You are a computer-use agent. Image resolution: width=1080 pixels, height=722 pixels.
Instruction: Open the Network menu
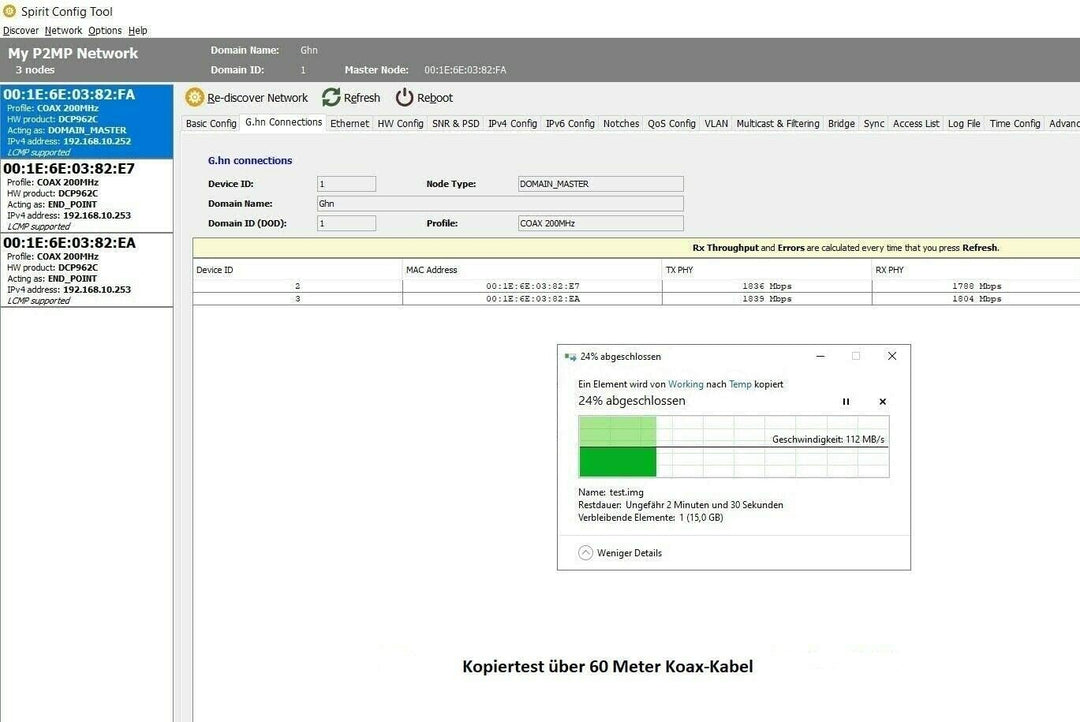pyautogui.click(x=63, y=30)
